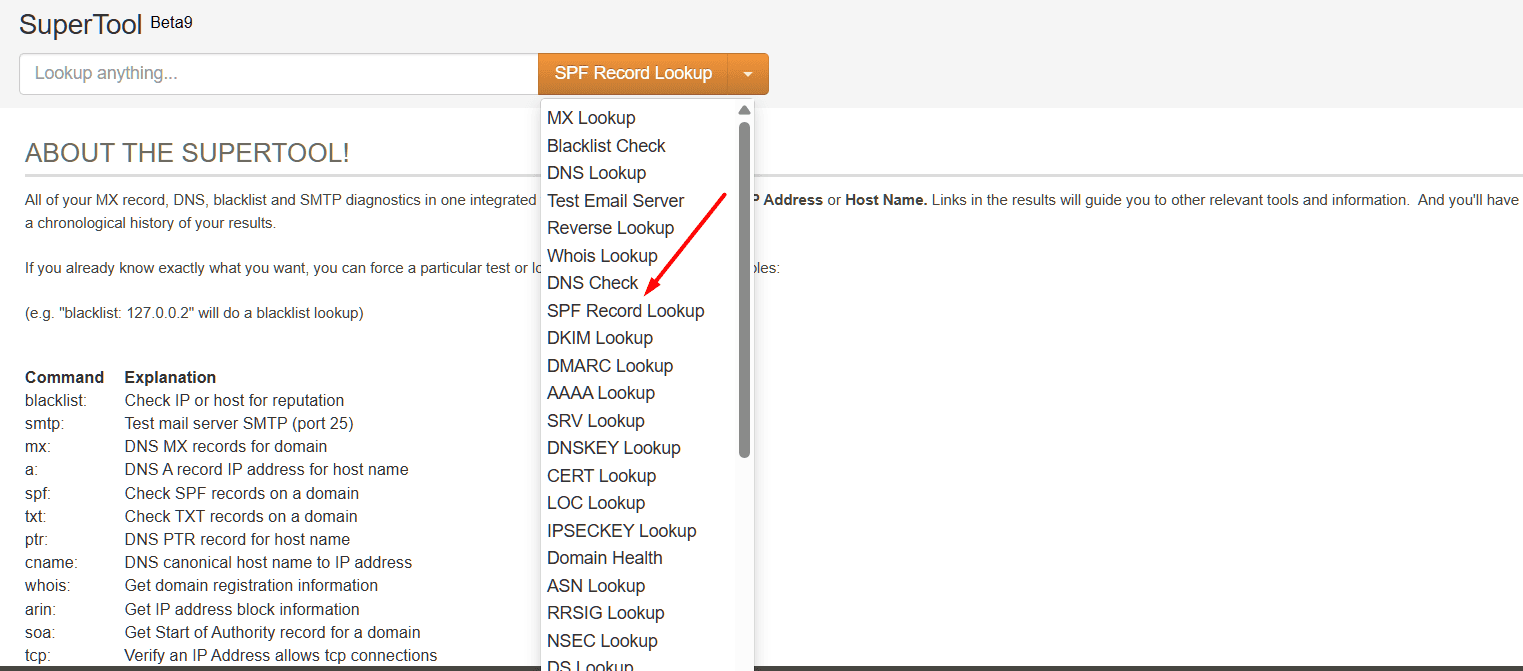Viewport: 1523px width, 671px height.
Task: Click the mx: command text
Action: 37,446
